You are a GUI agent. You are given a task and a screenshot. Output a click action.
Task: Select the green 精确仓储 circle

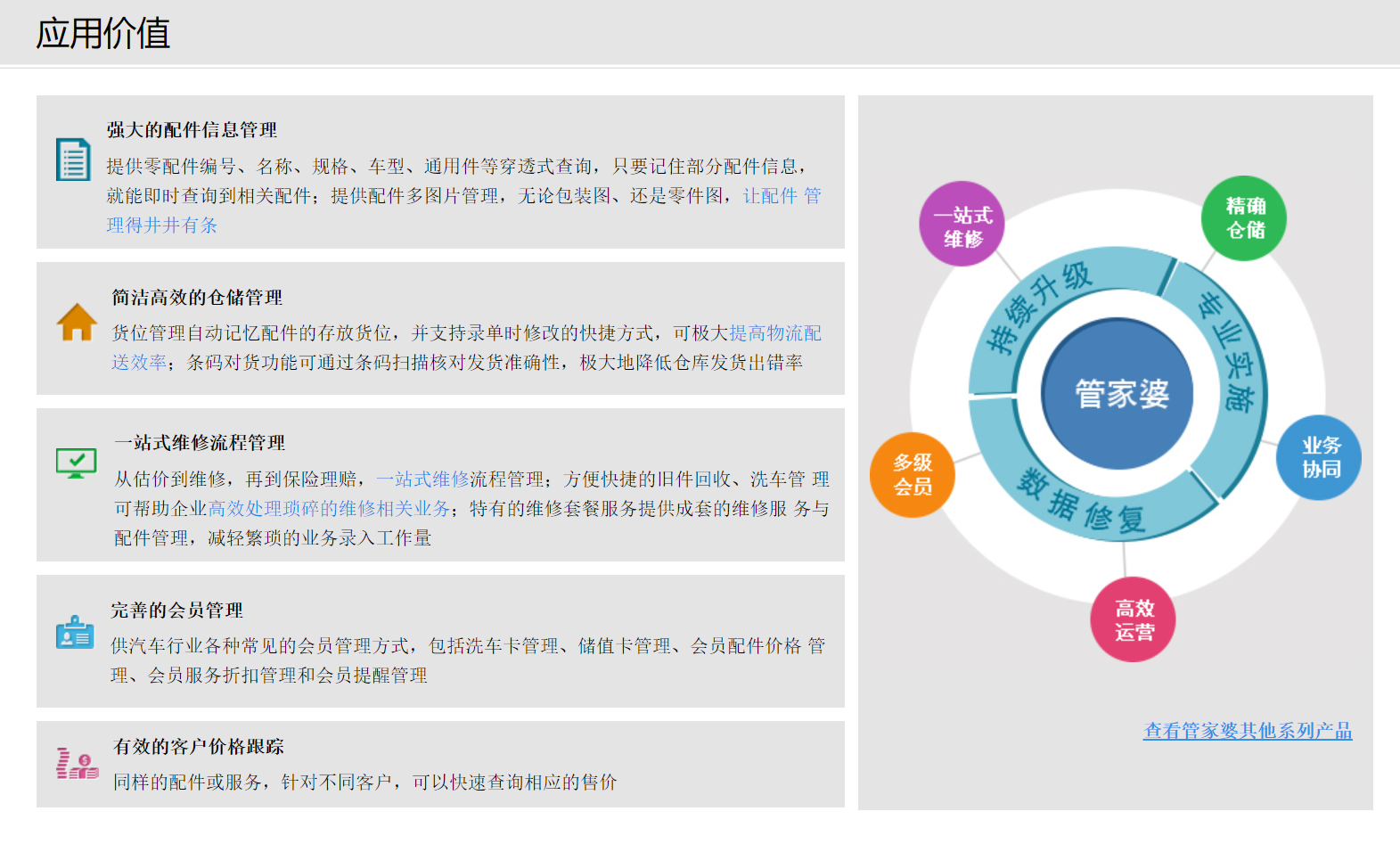pos(1245,218)
